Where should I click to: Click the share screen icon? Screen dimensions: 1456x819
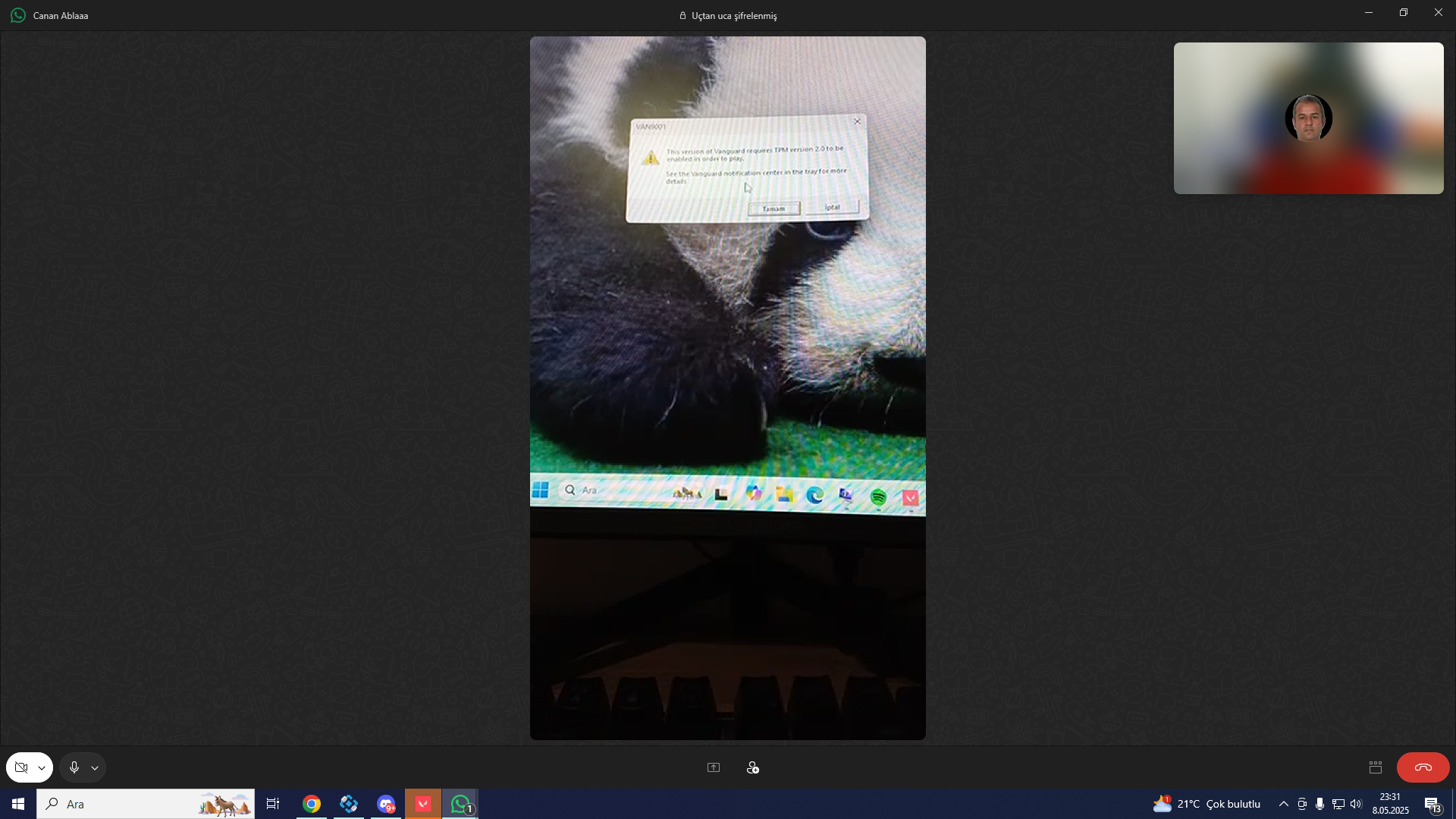[713, 767]
